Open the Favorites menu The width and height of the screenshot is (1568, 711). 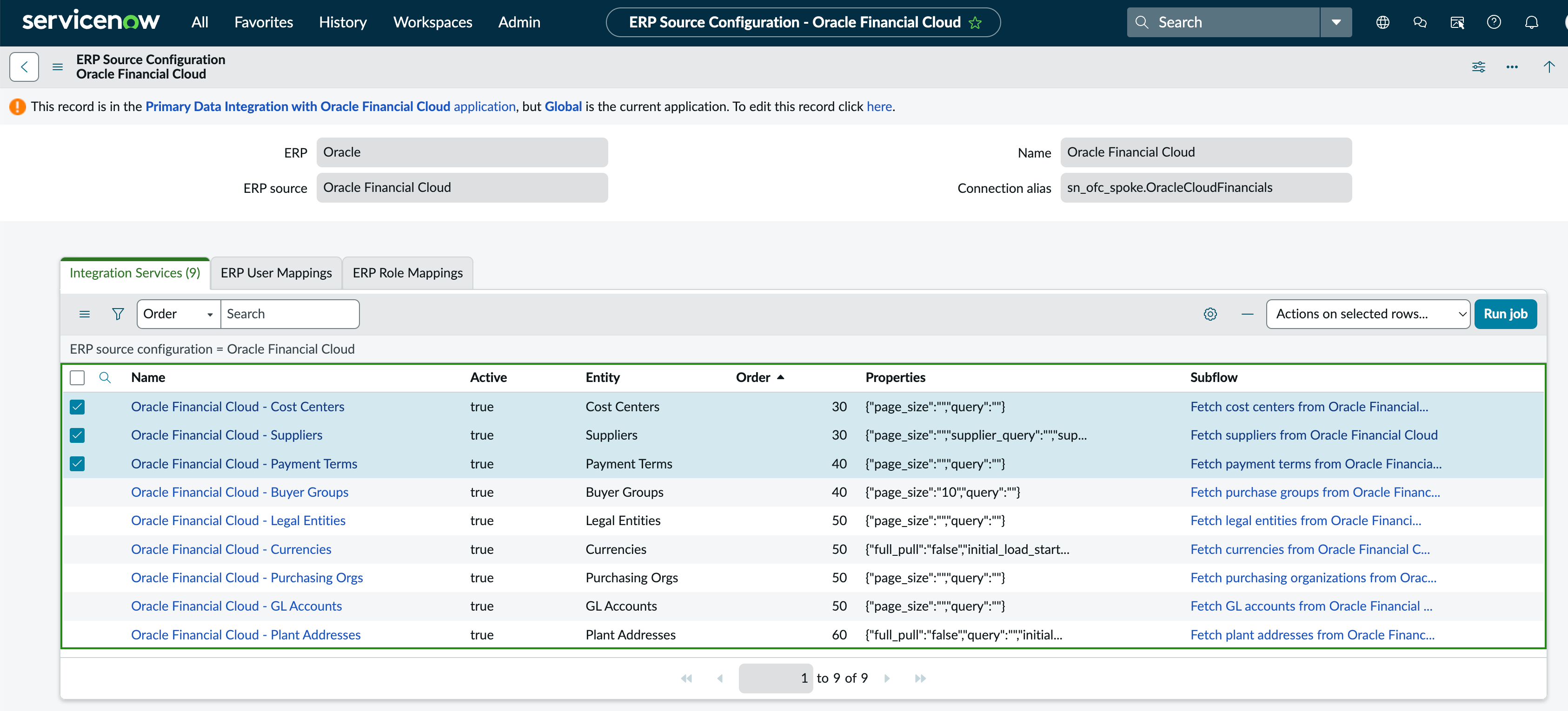(264, 22)
